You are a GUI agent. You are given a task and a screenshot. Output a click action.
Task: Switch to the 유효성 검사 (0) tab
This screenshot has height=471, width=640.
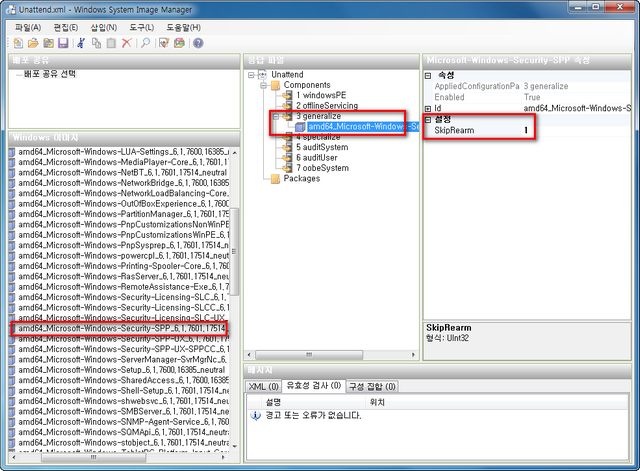[313, 386]
